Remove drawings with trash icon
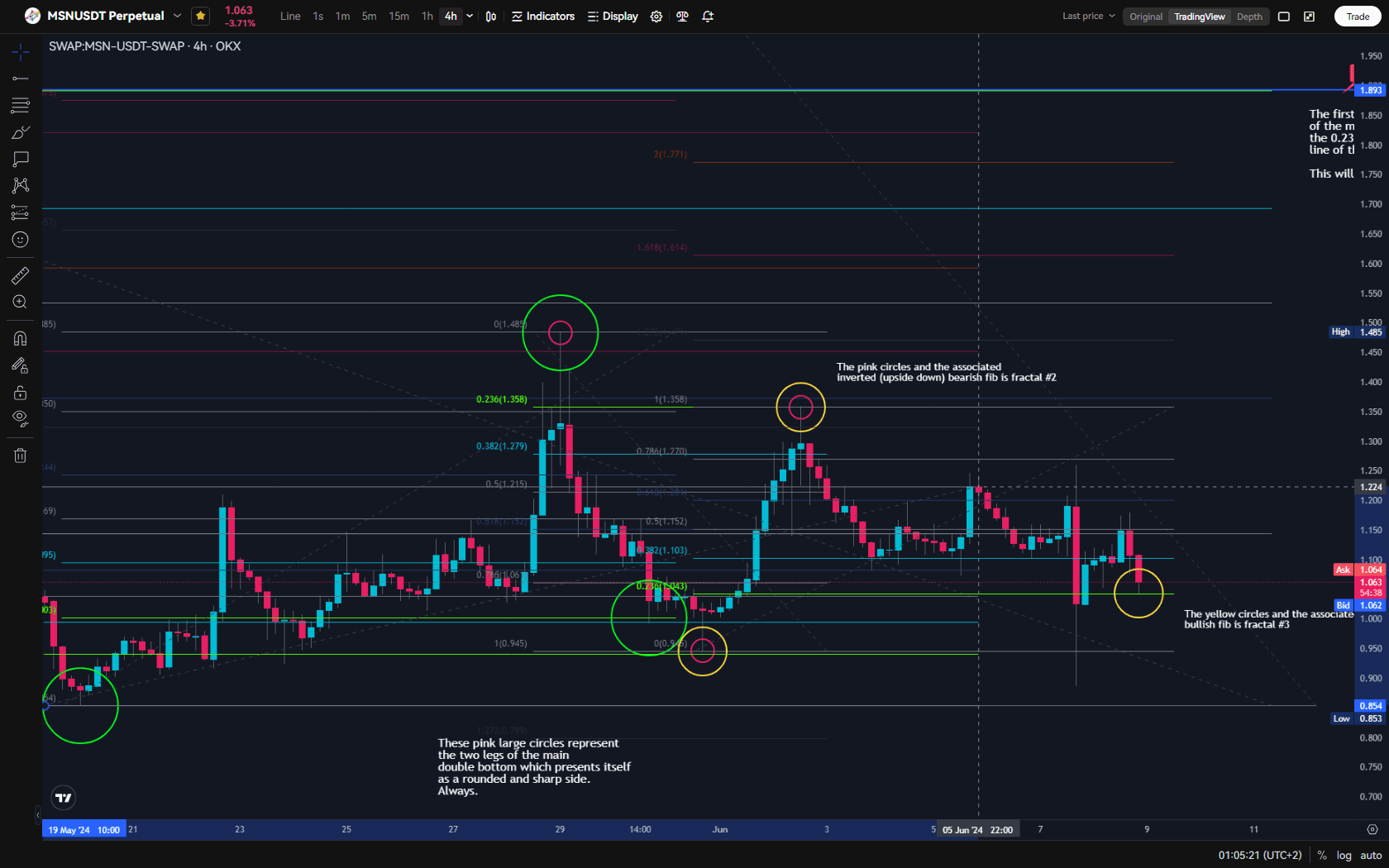 21,455
